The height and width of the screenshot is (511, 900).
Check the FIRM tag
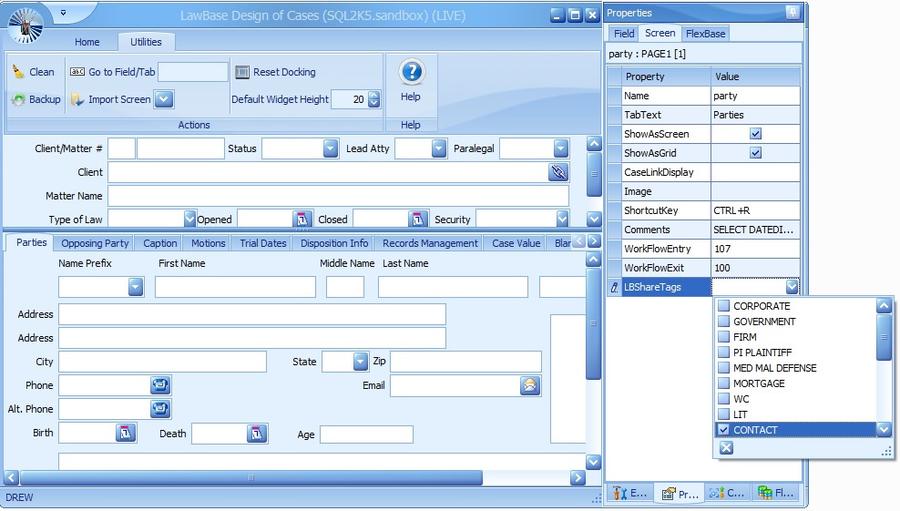[x=724, y=336]
